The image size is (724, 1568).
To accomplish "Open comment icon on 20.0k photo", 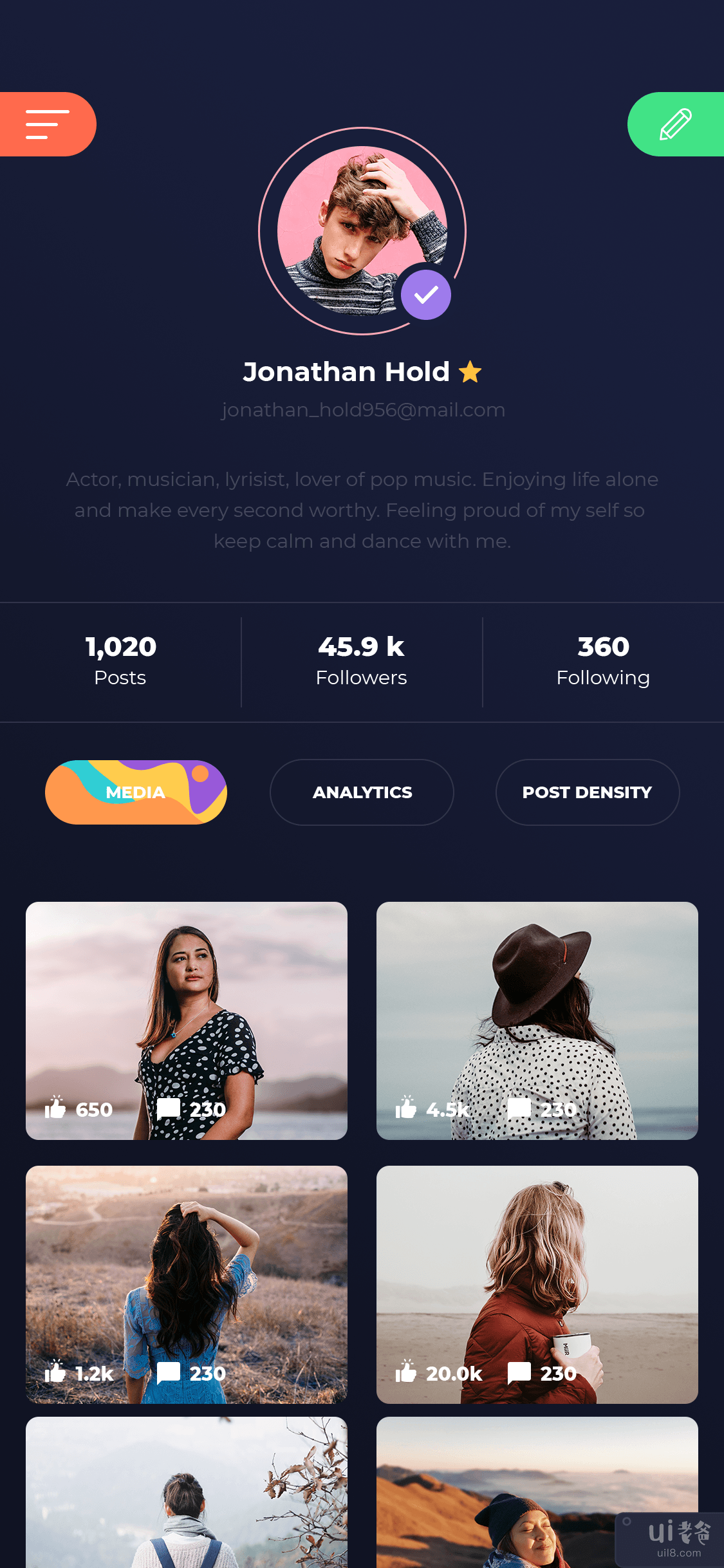I will pyautogui.click(x=519, y=1373).
